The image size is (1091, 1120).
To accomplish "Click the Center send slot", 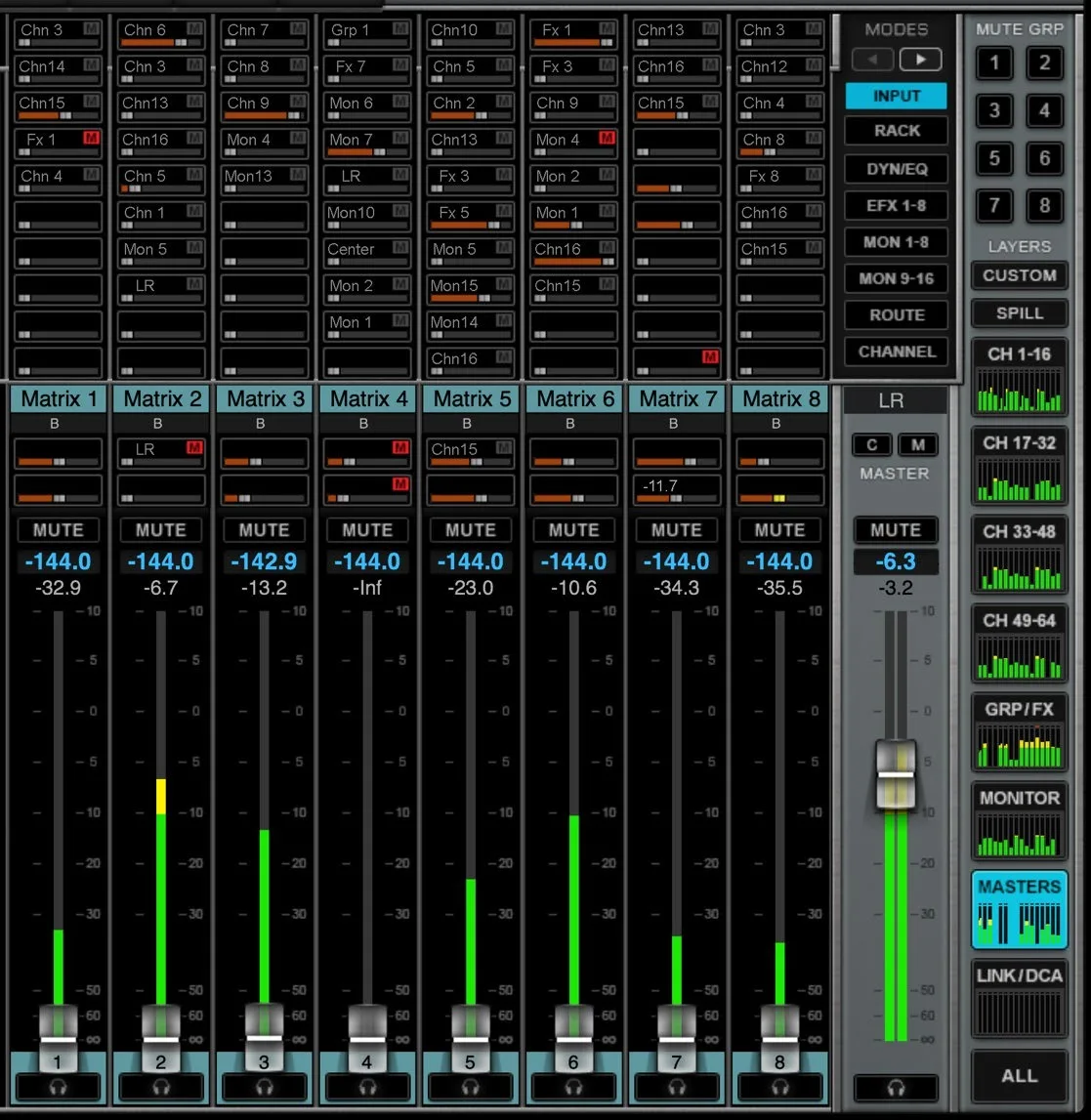I will (367, 253).
